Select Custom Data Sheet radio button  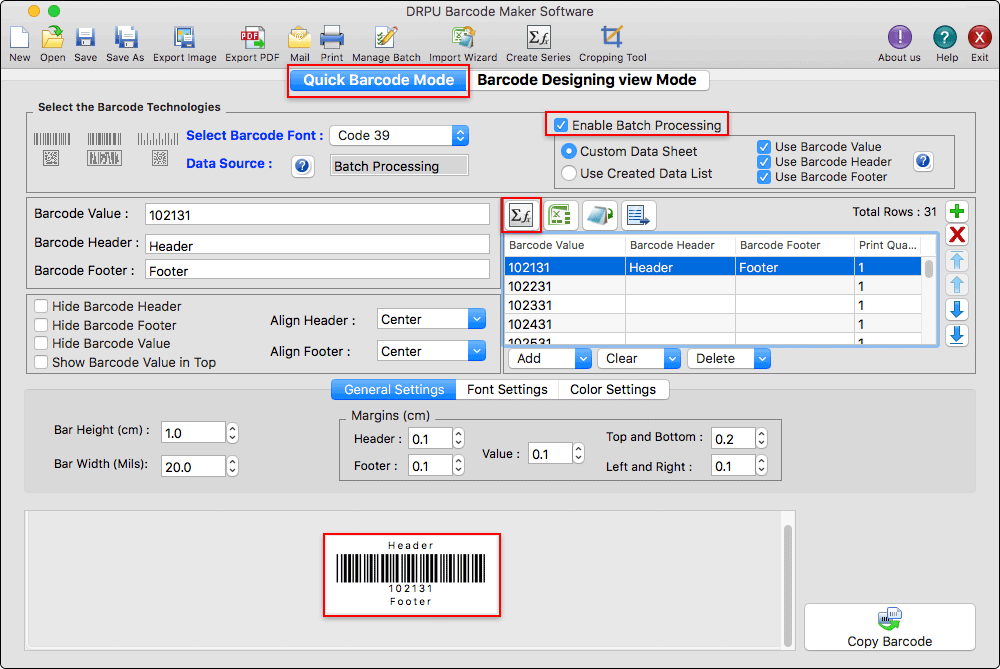tap(568, 151)
